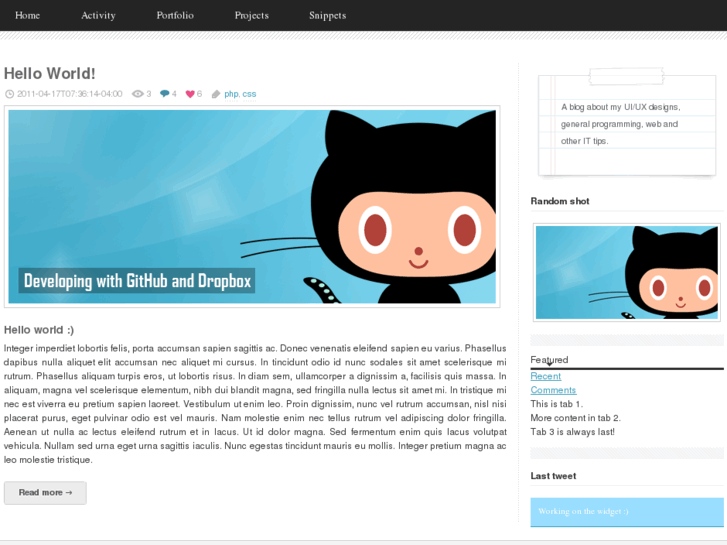Go to the Activity page
The image size is (727, 545).
point(98,15)
